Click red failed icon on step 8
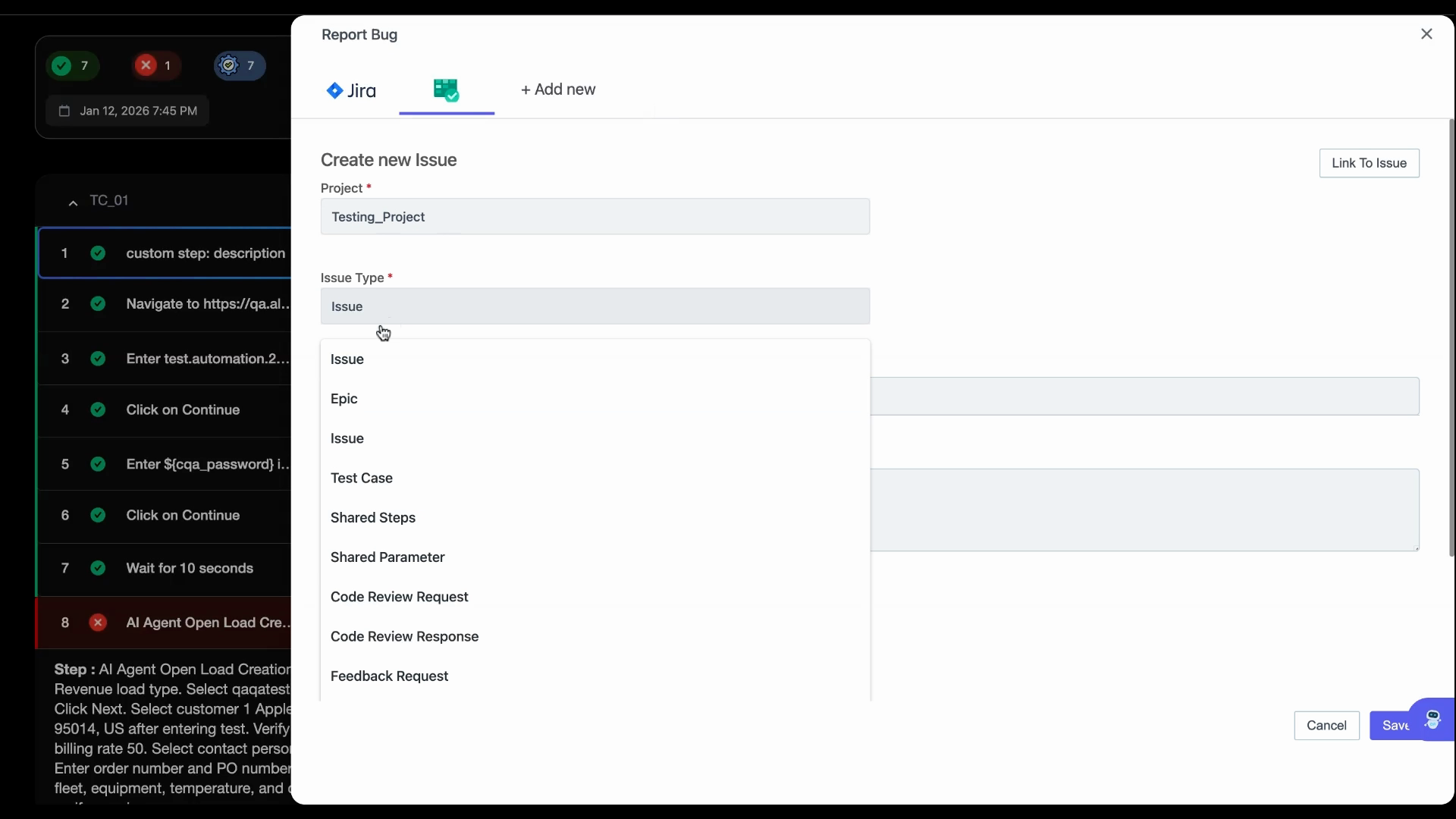1456x819 pixels. 98,623
